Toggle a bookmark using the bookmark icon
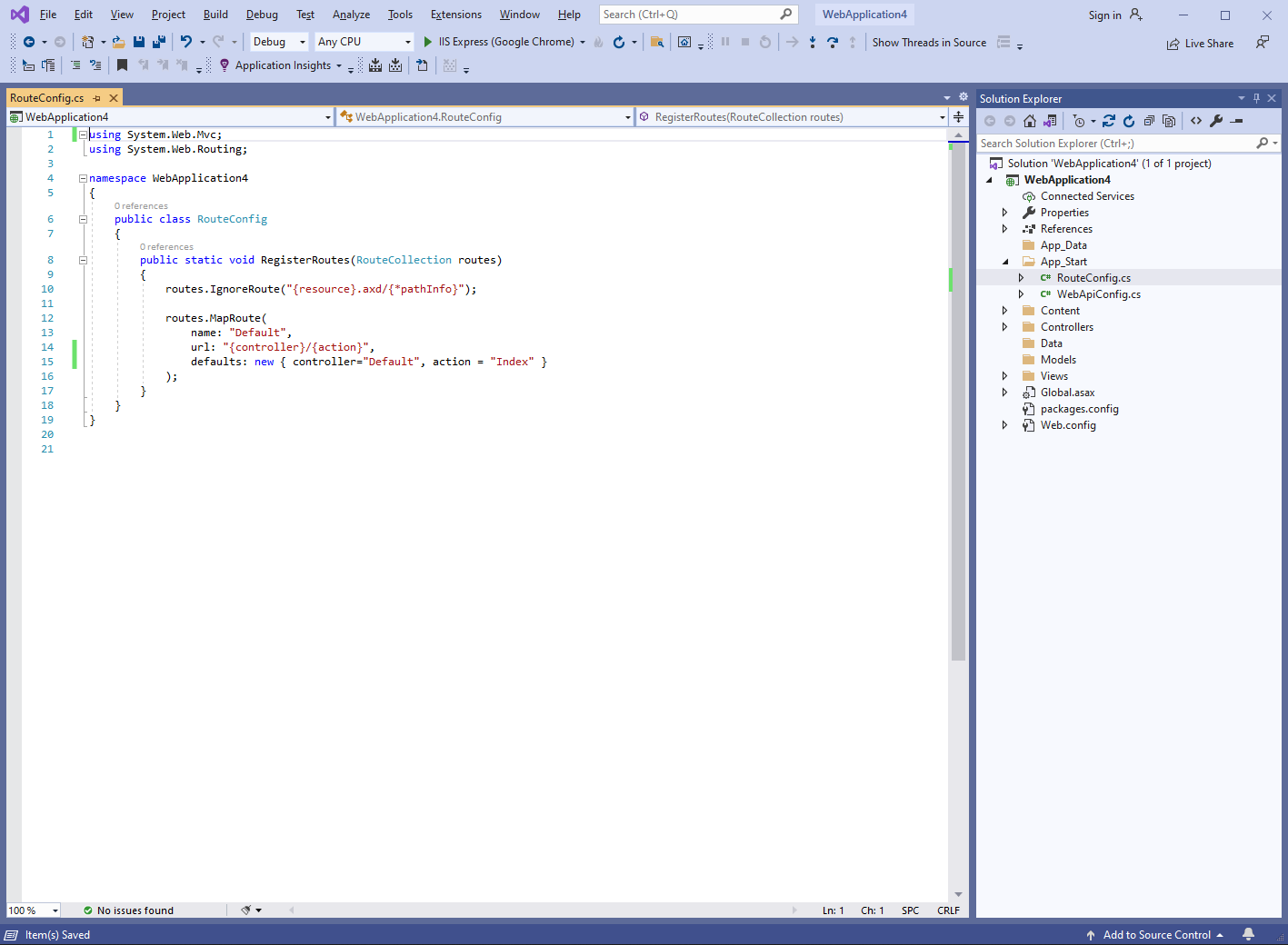1288x945 pixels. point(122,65)
